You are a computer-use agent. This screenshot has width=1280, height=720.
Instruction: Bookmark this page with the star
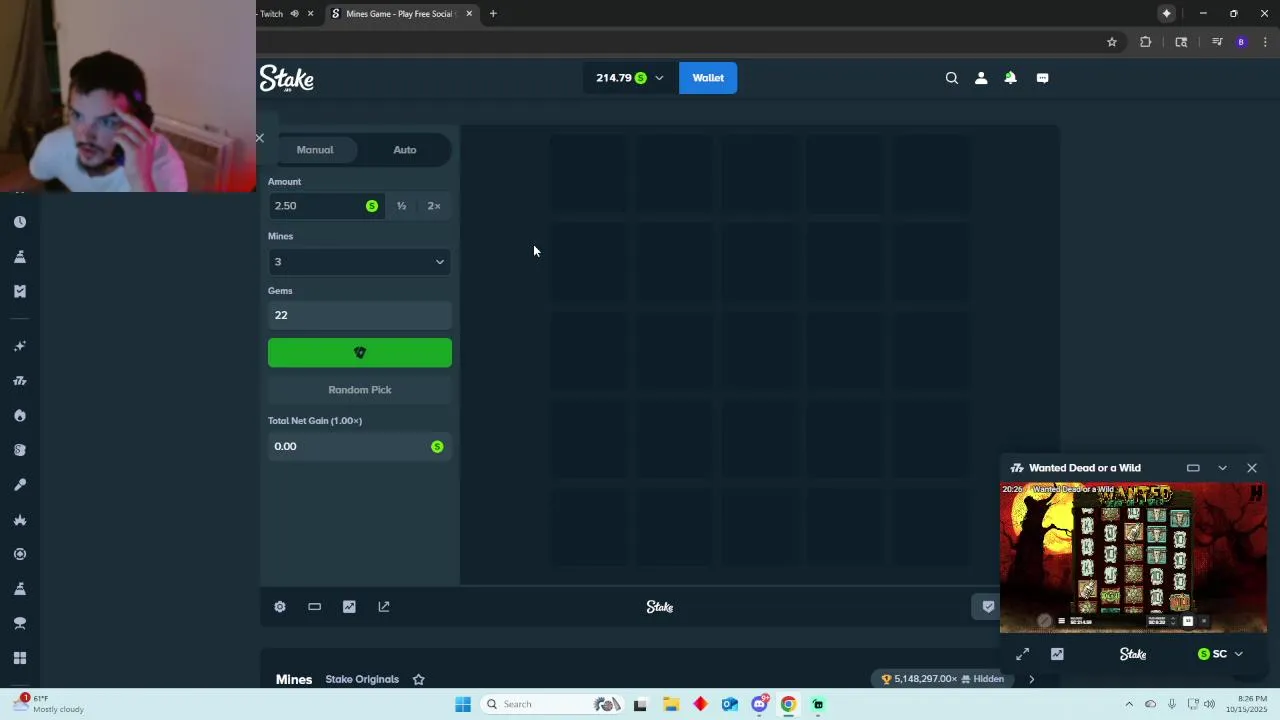[x=1111, y=42]
